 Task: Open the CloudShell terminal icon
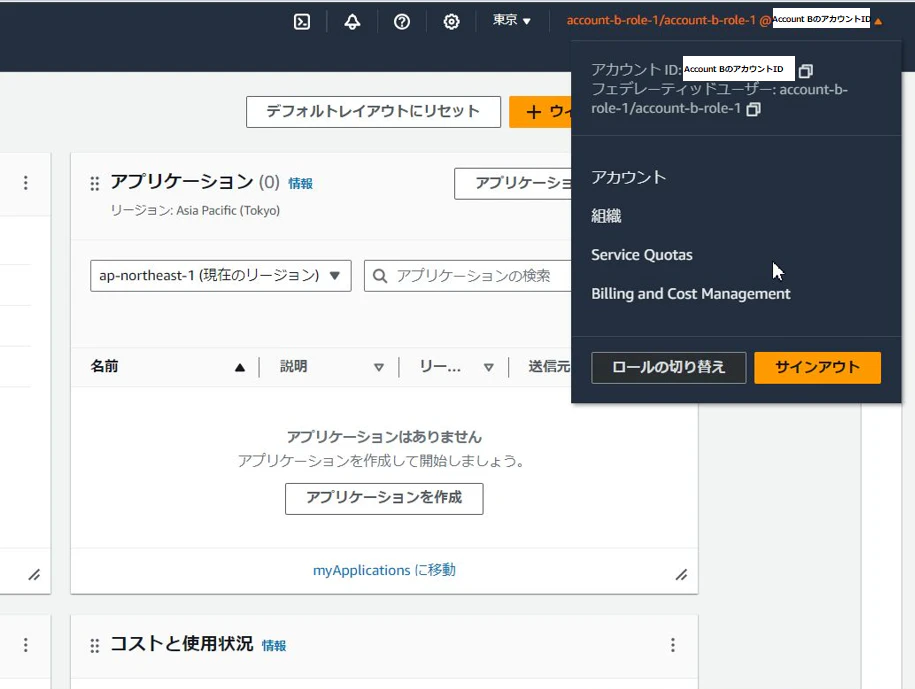[302, 22]
